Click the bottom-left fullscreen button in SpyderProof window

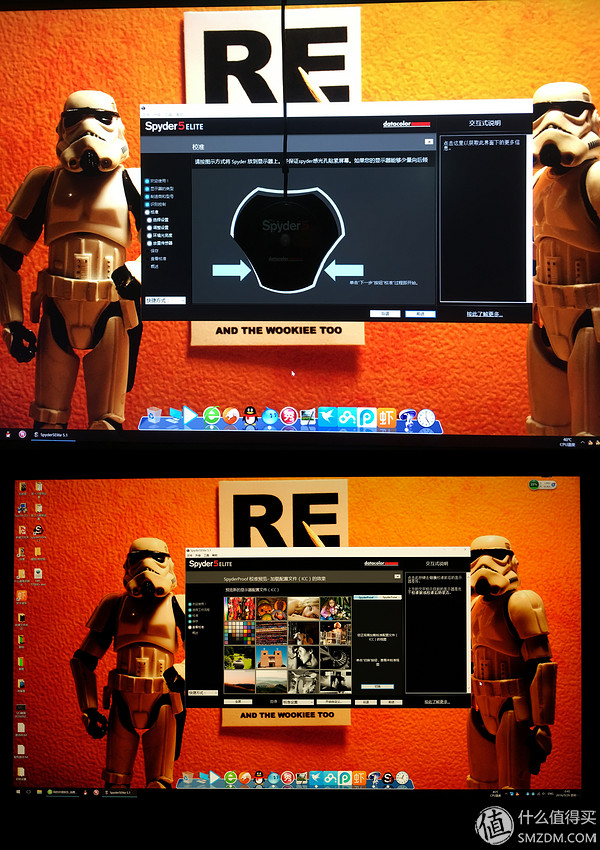tap(237, 701)
